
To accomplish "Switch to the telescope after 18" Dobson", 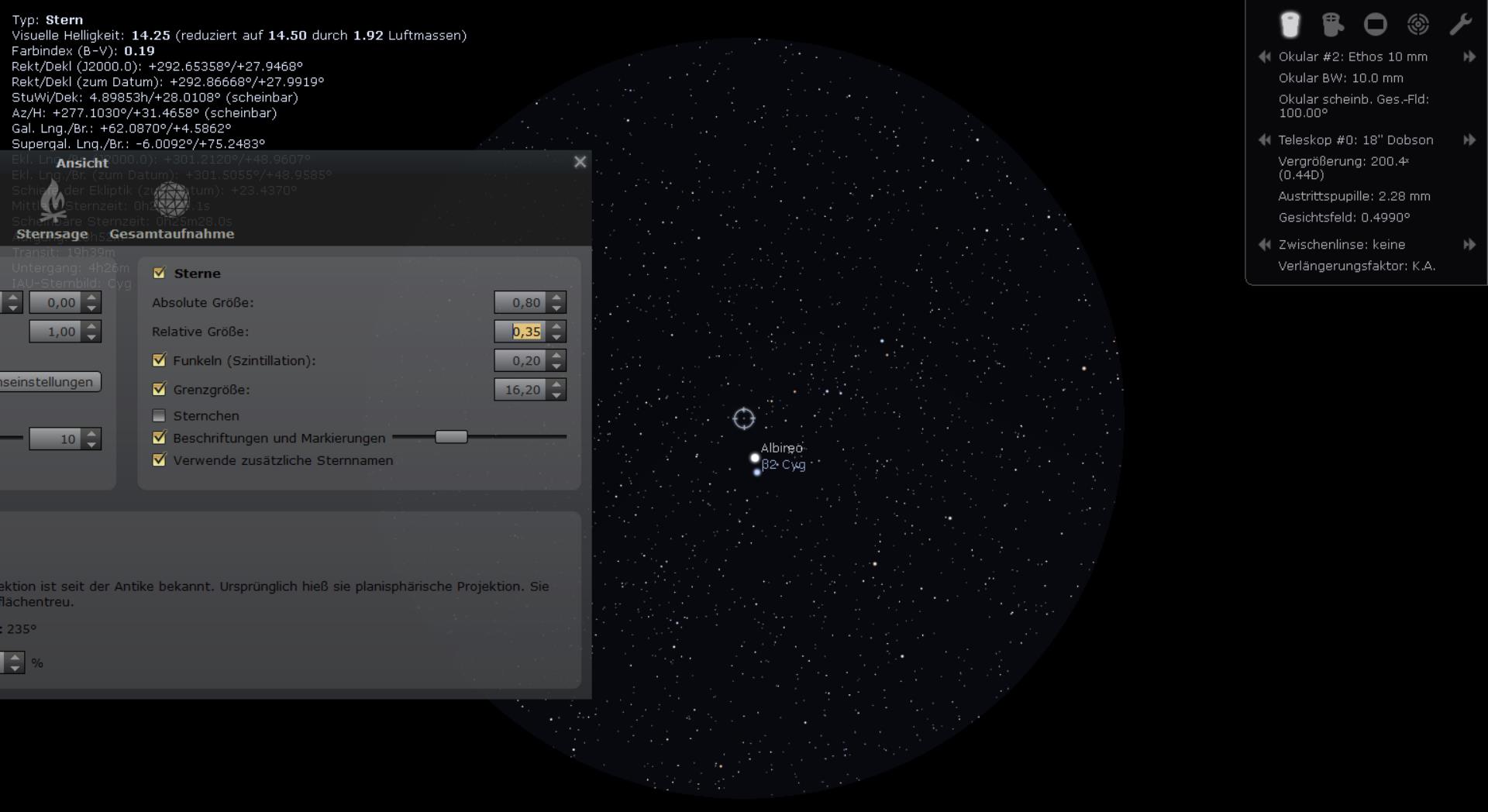I will (x=1469, y=140).
